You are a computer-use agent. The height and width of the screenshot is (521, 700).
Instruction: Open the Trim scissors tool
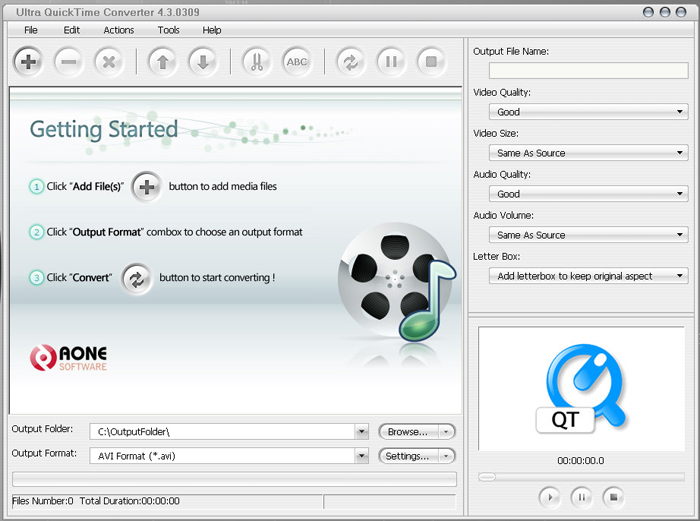coord(257,62)
